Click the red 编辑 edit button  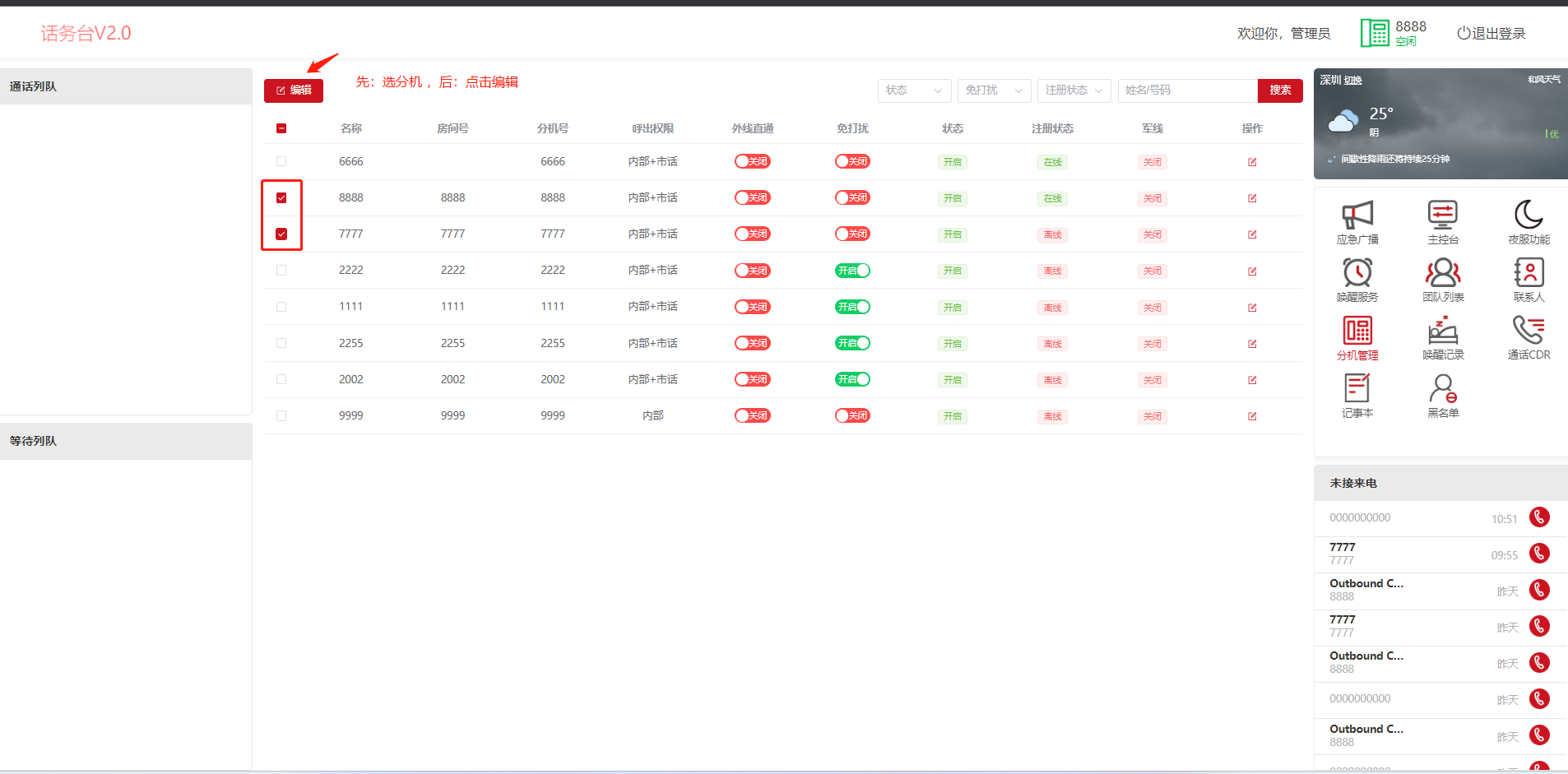(x=294, y=90)
